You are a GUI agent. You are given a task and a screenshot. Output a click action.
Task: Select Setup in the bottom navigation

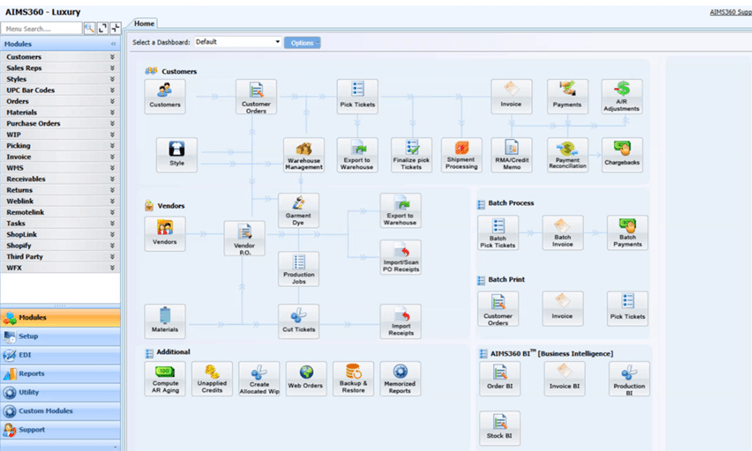pos(60,336)
